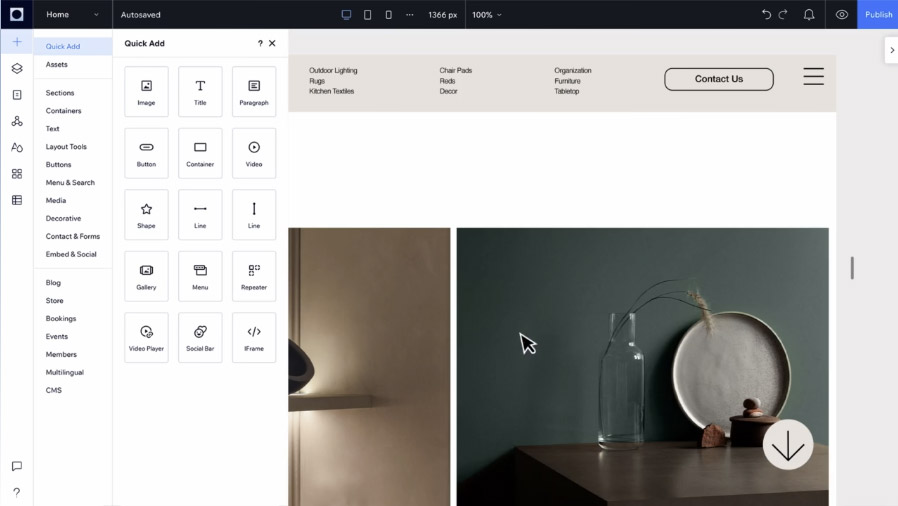Select mobile breakpoint icon
The image size is (898, 506).
(389, 15)
